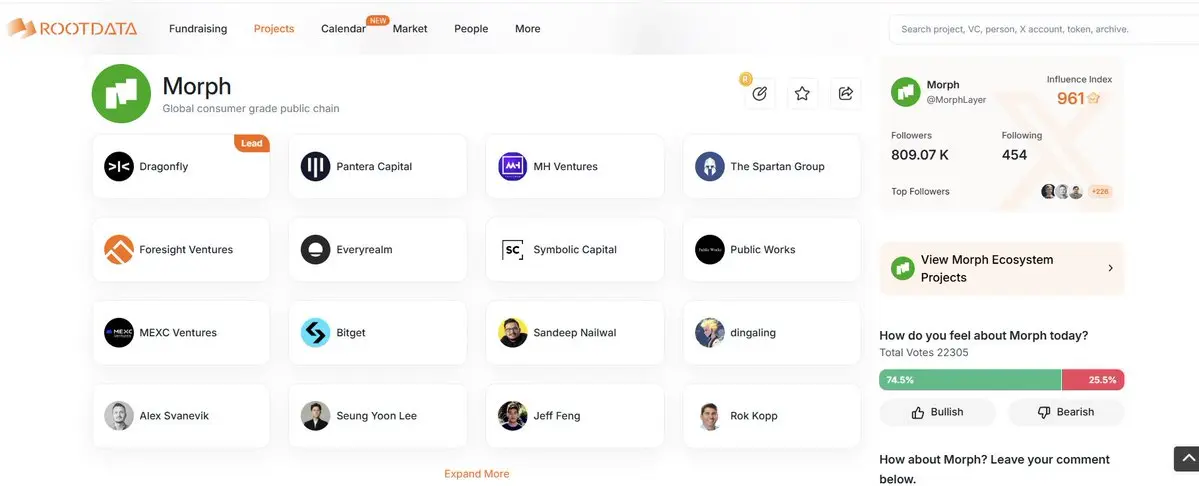The width and height of the screenshot is (1199, 486).
Task: Click the back-to-top arrow button
Action: coord(1187,458)
